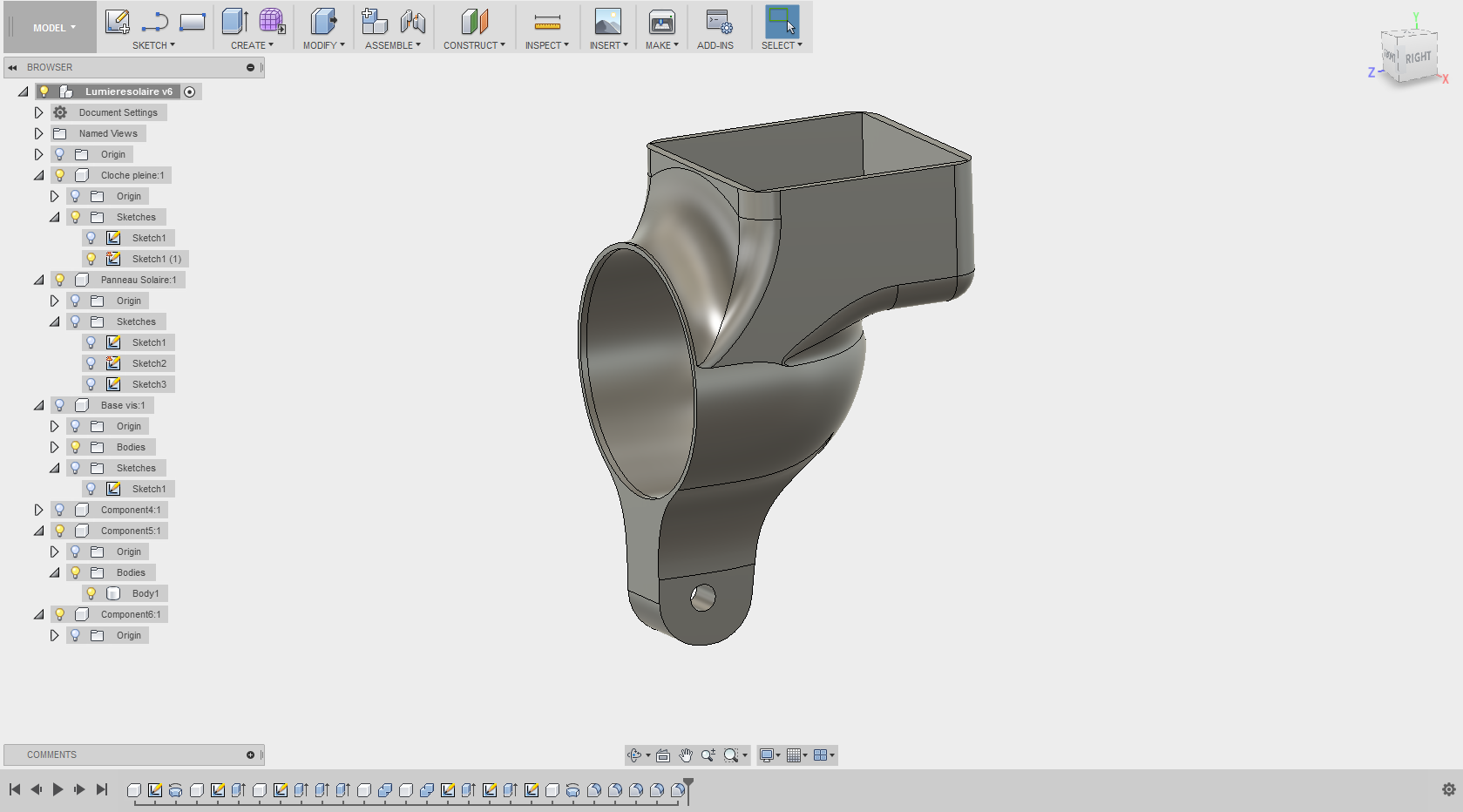Expand Named Views folder
Viewport: 1463px width, 812px height.
(38, 133)
